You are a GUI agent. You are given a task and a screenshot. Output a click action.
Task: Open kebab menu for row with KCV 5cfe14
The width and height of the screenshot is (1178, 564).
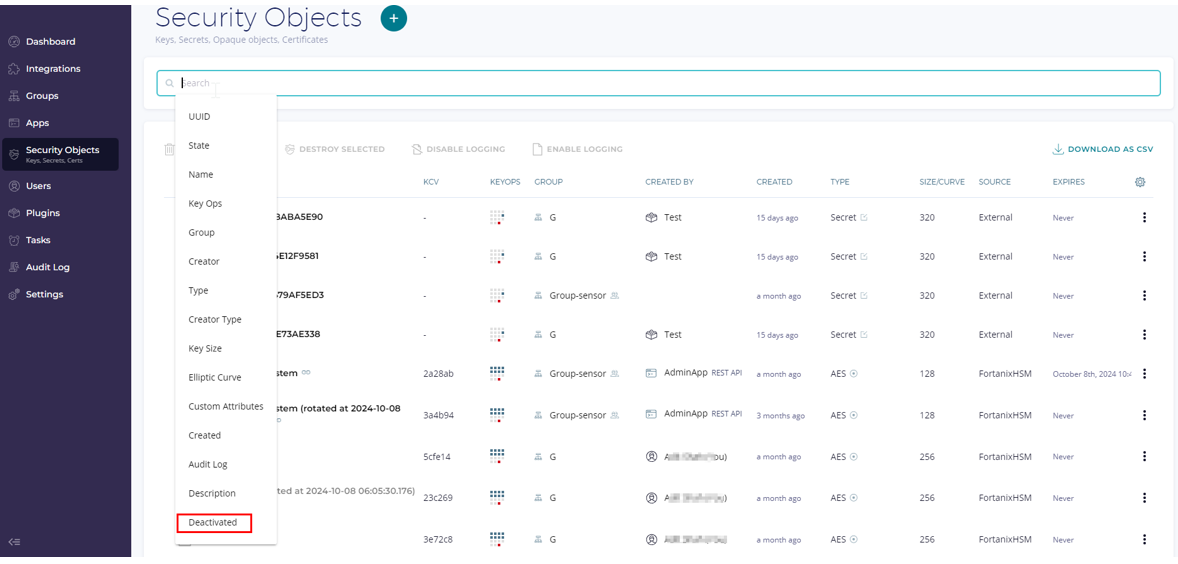pyautogui.click(x=1144, y=456)
